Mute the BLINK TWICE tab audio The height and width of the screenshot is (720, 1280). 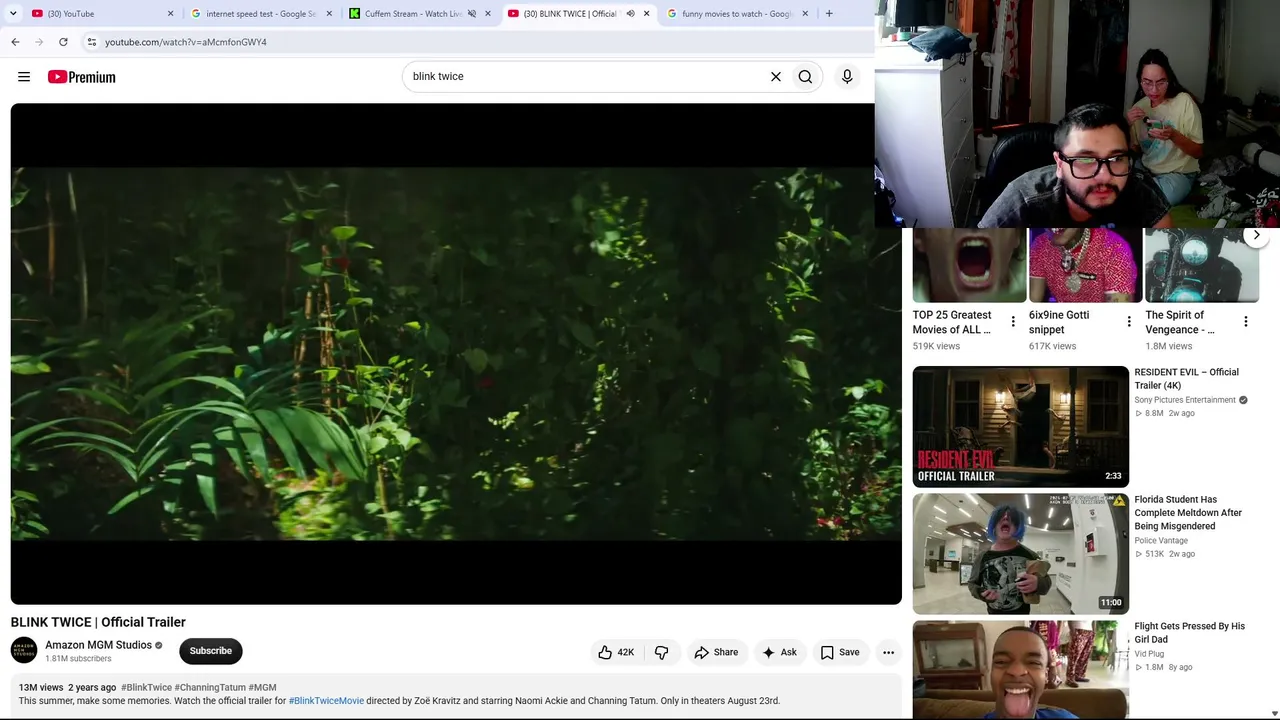click(x=630, y=13)
